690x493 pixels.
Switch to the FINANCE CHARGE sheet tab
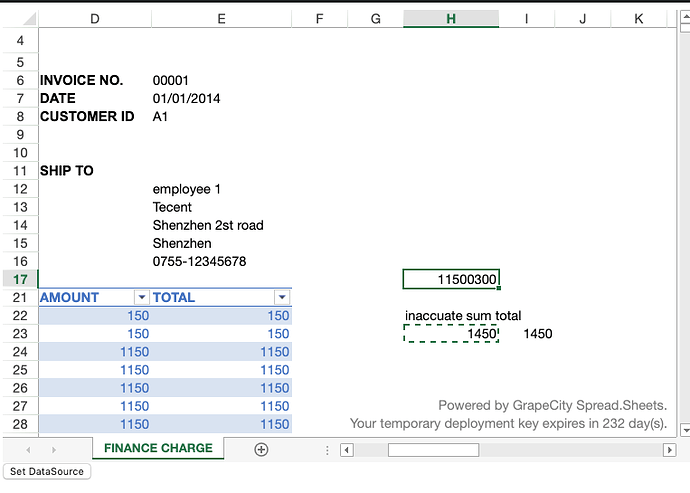(x=158, y=448)
